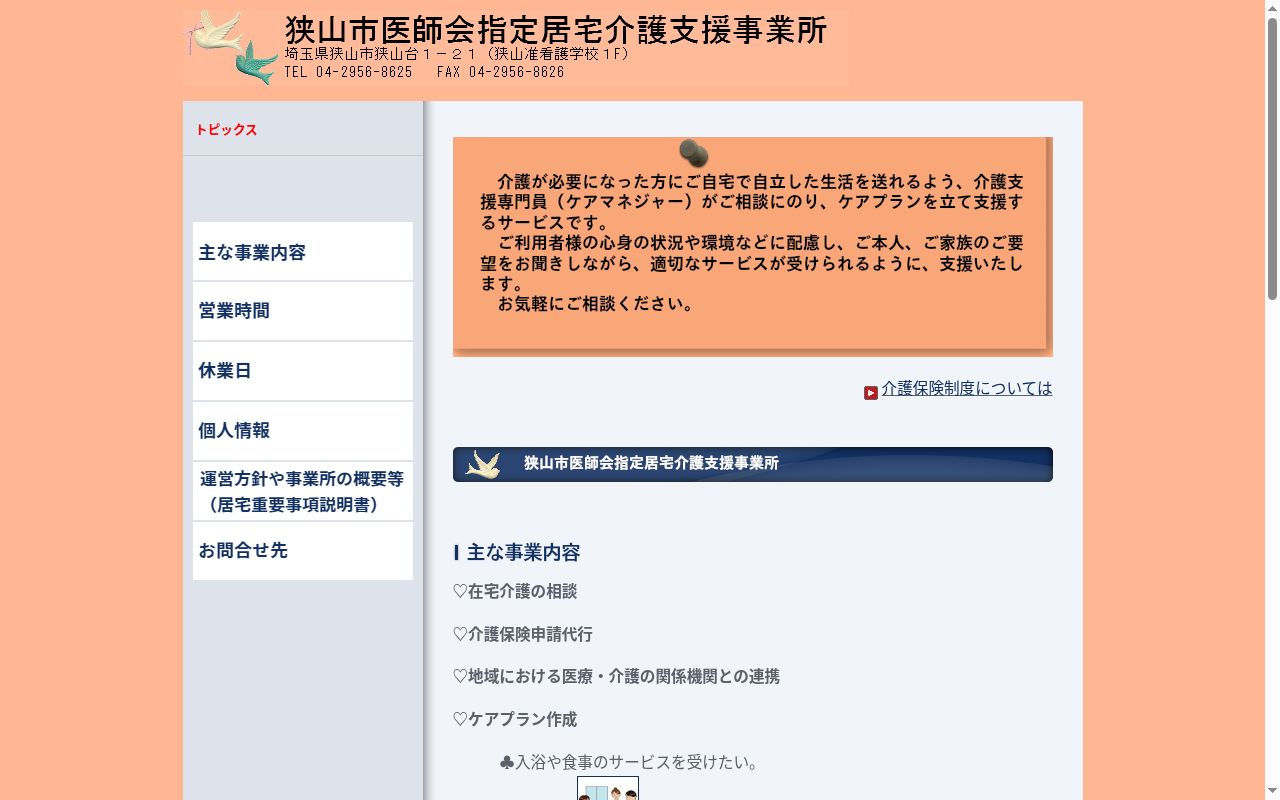The image size is (1280, 800).
Task: Select 個人情報 in the sidebar menu
Action: pyautogui.click(x=303, y=431)
